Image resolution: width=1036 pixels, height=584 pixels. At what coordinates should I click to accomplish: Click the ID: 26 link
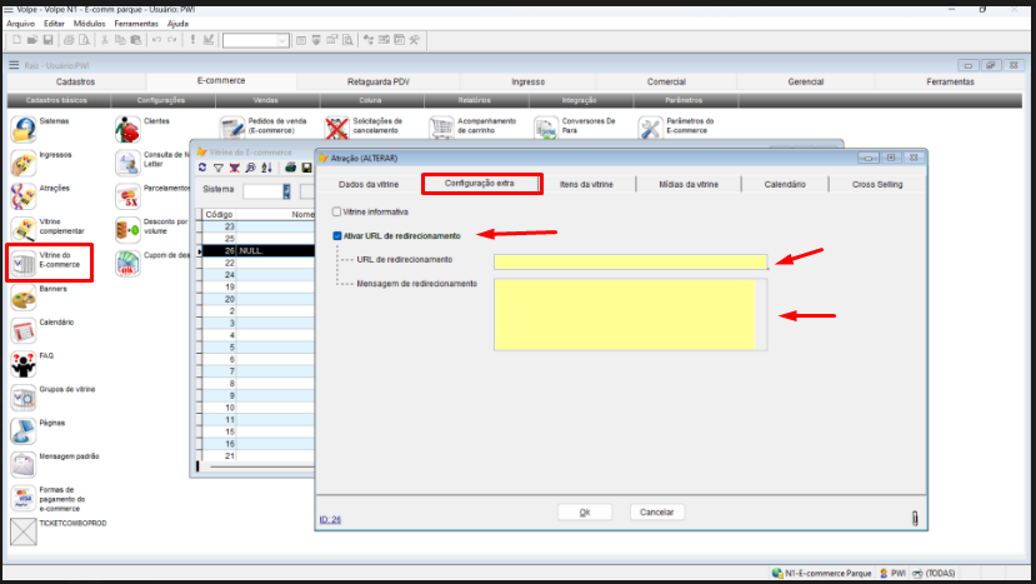click(x=330, y=520)
